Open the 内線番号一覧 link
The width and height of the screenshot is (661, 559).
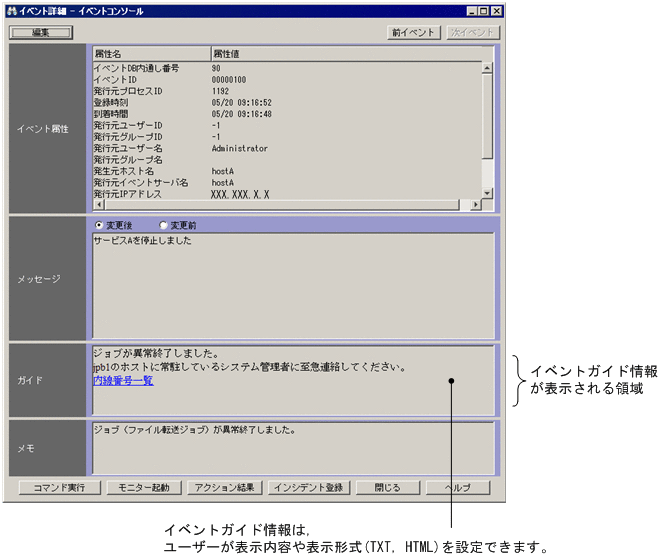tap(123, 380)
